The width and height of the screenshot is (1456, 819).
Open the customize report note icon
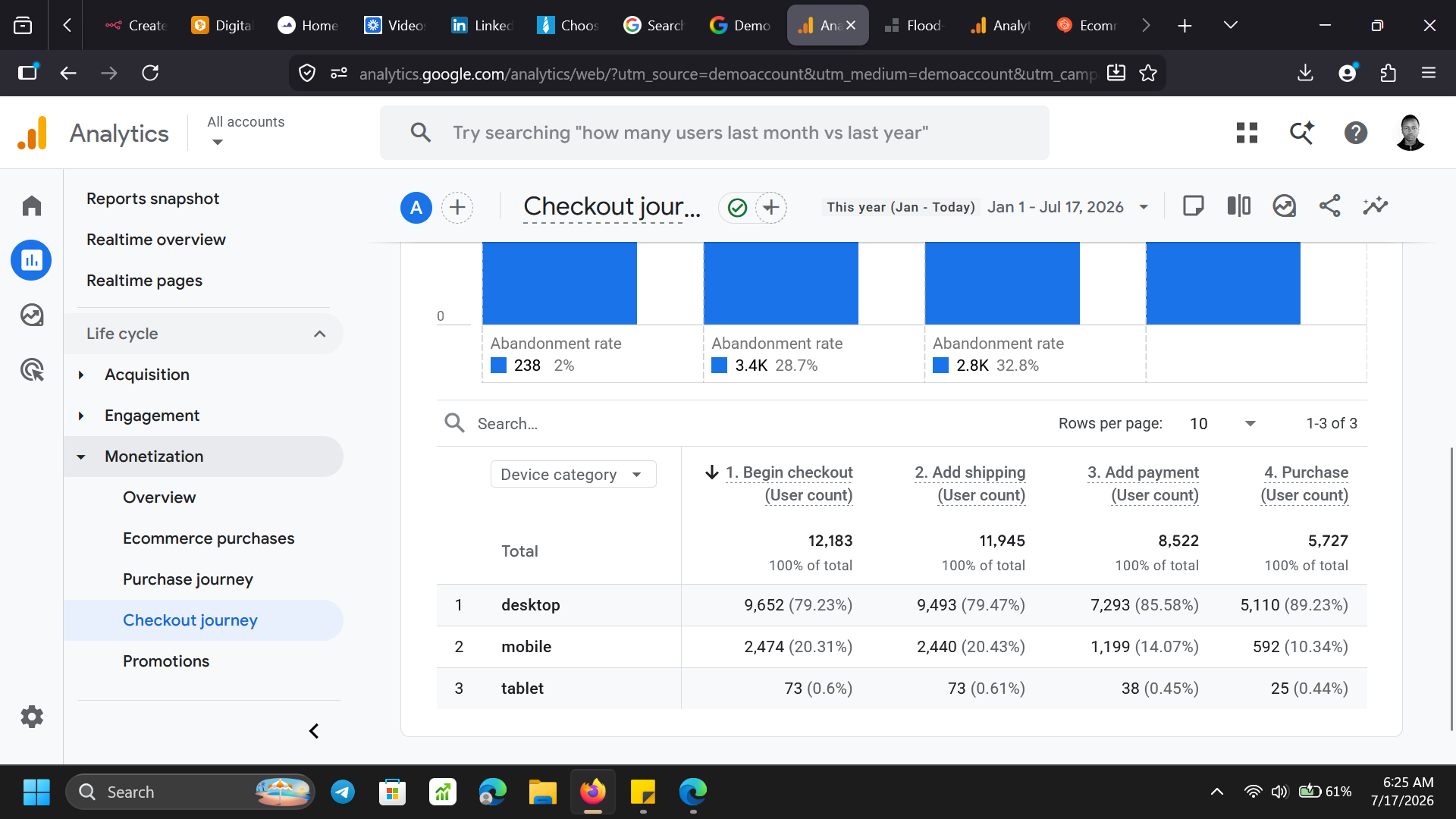[x=1193, y=206]
